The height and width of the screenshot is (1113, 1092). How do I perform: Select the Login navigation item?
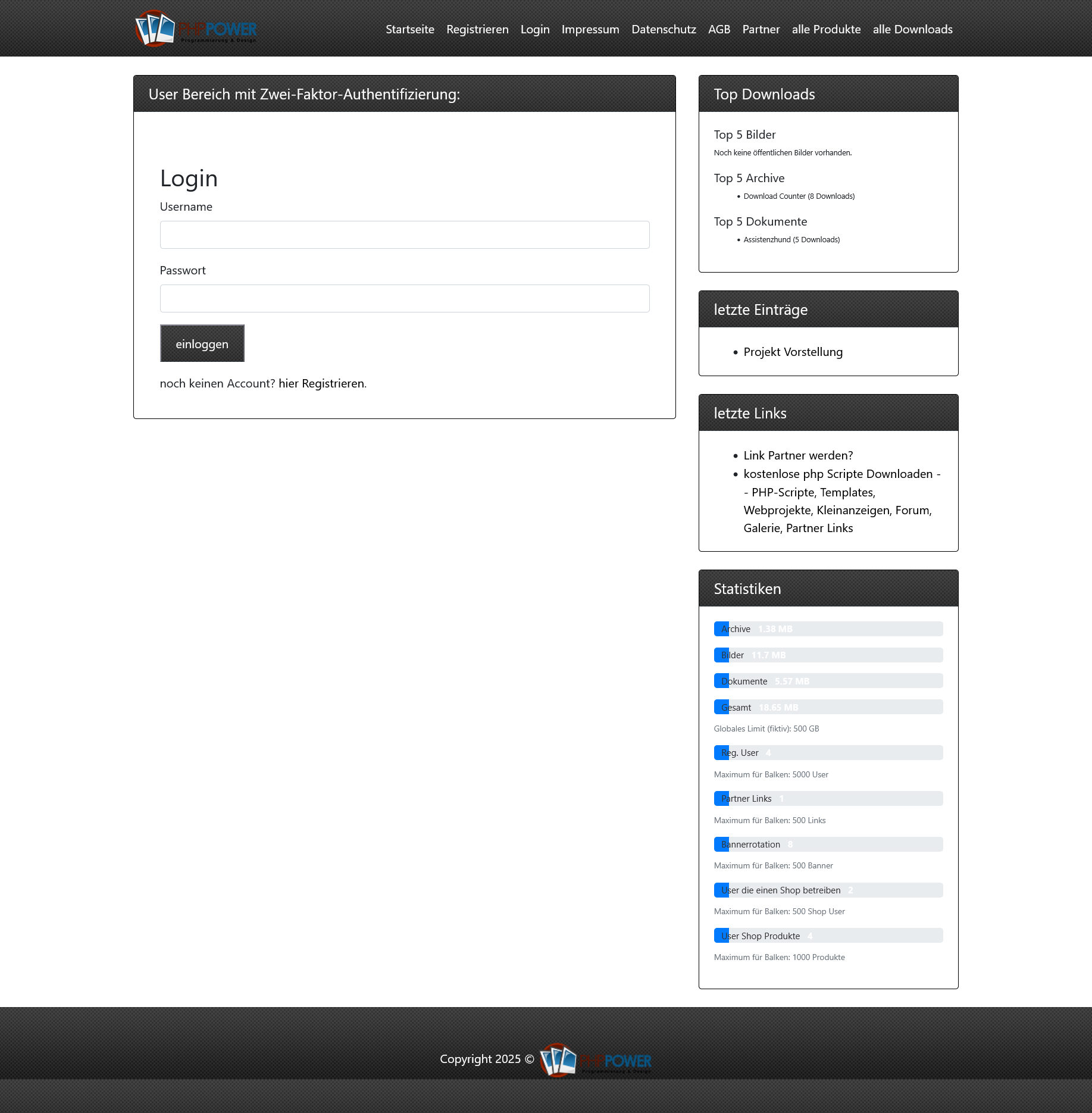point(534,29)
